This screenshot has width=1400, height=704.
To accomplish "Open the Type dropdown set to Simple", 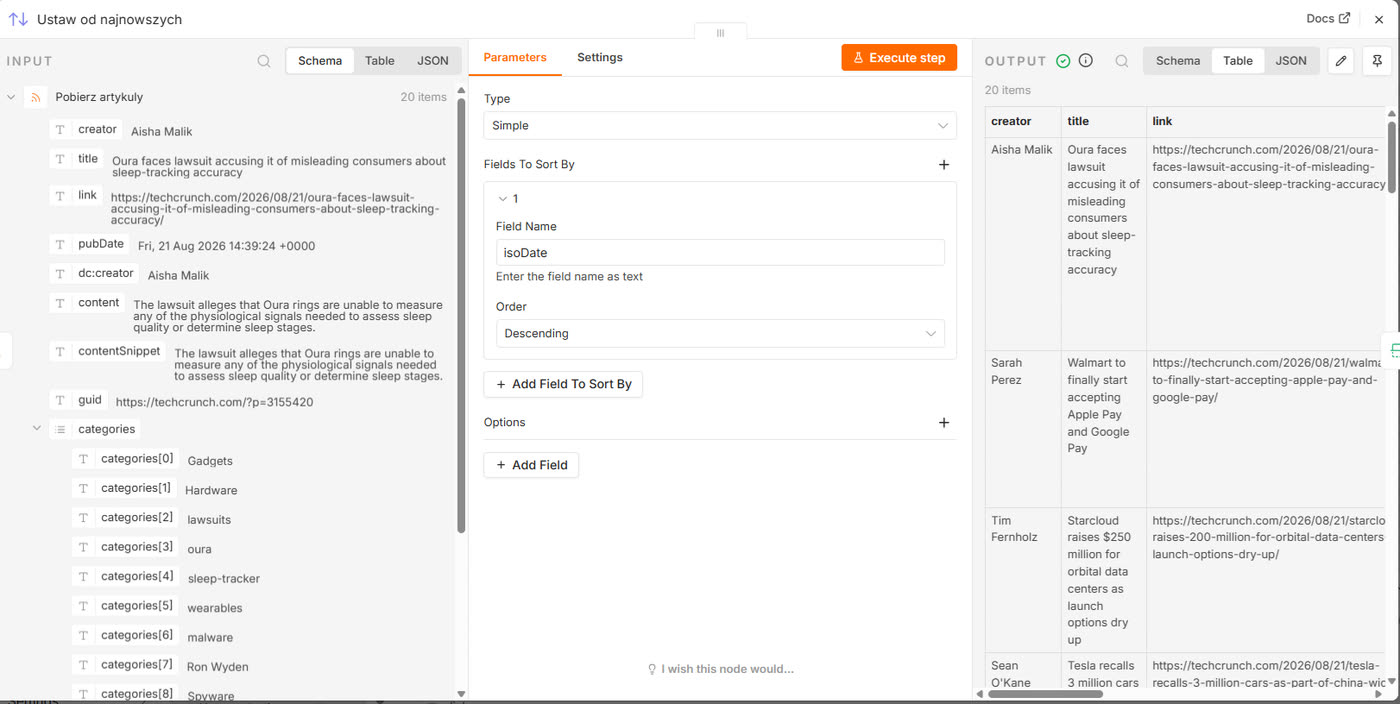I will pos(720,125).
